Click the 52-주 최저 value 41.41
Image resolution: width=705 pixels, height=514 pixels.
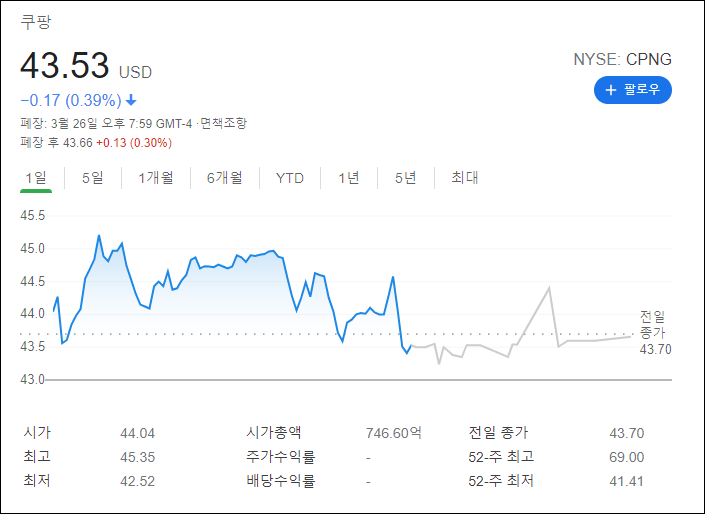click(627, 481)
